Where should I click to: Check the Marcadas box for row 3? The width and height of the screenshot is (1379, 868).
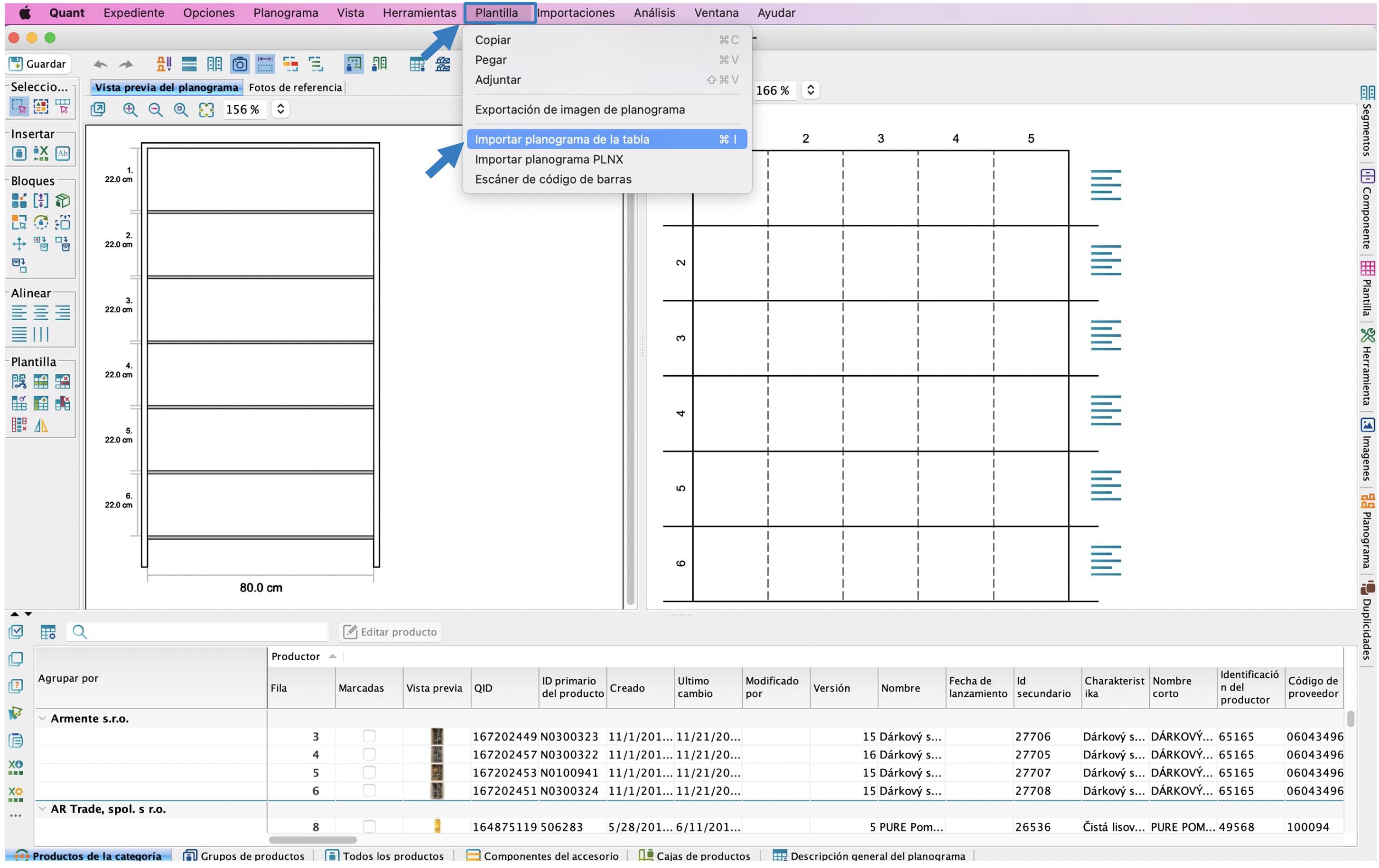(369, 736)
